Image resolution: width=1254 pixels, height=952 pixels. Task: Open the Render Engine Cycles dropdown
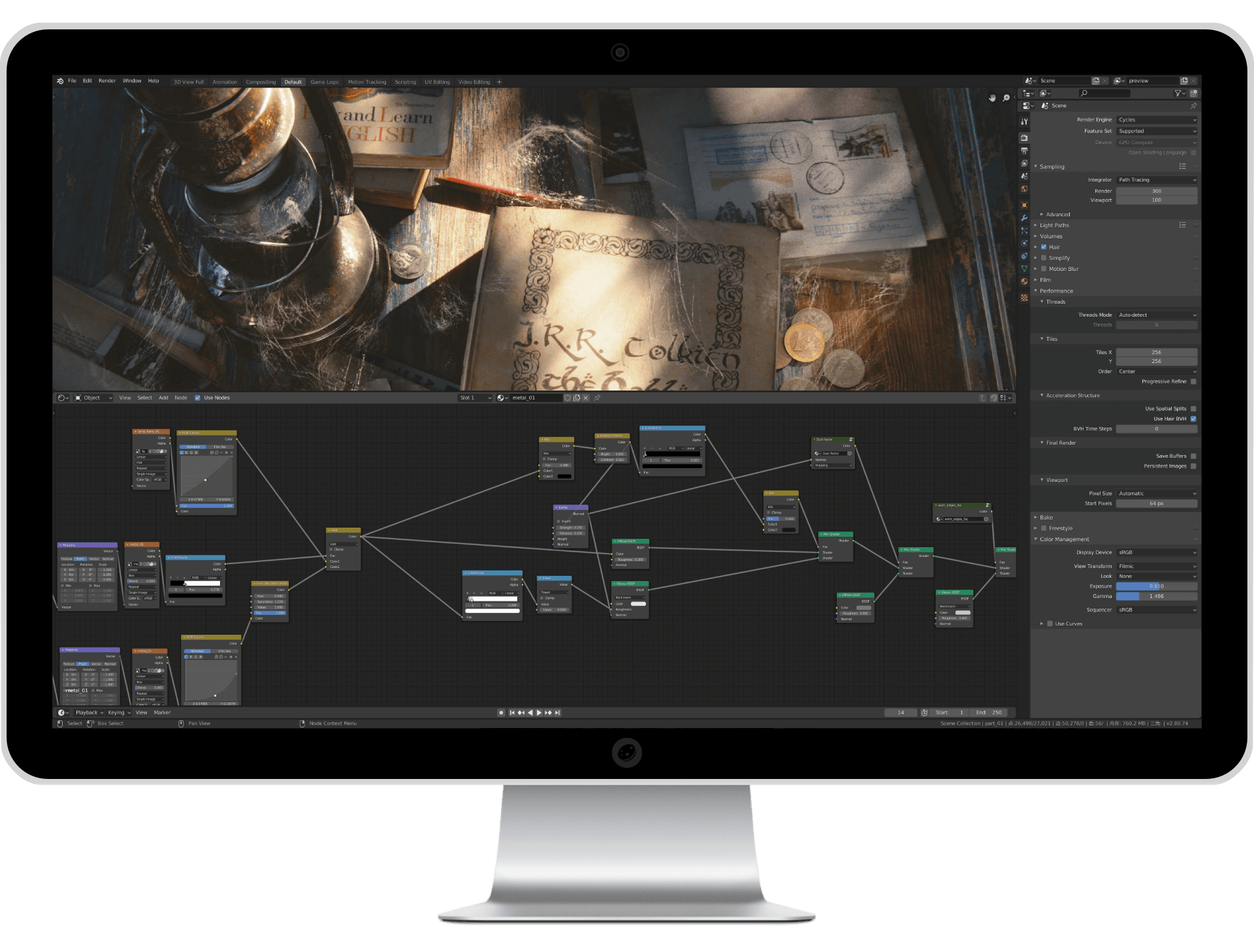tap(1157, 120)
